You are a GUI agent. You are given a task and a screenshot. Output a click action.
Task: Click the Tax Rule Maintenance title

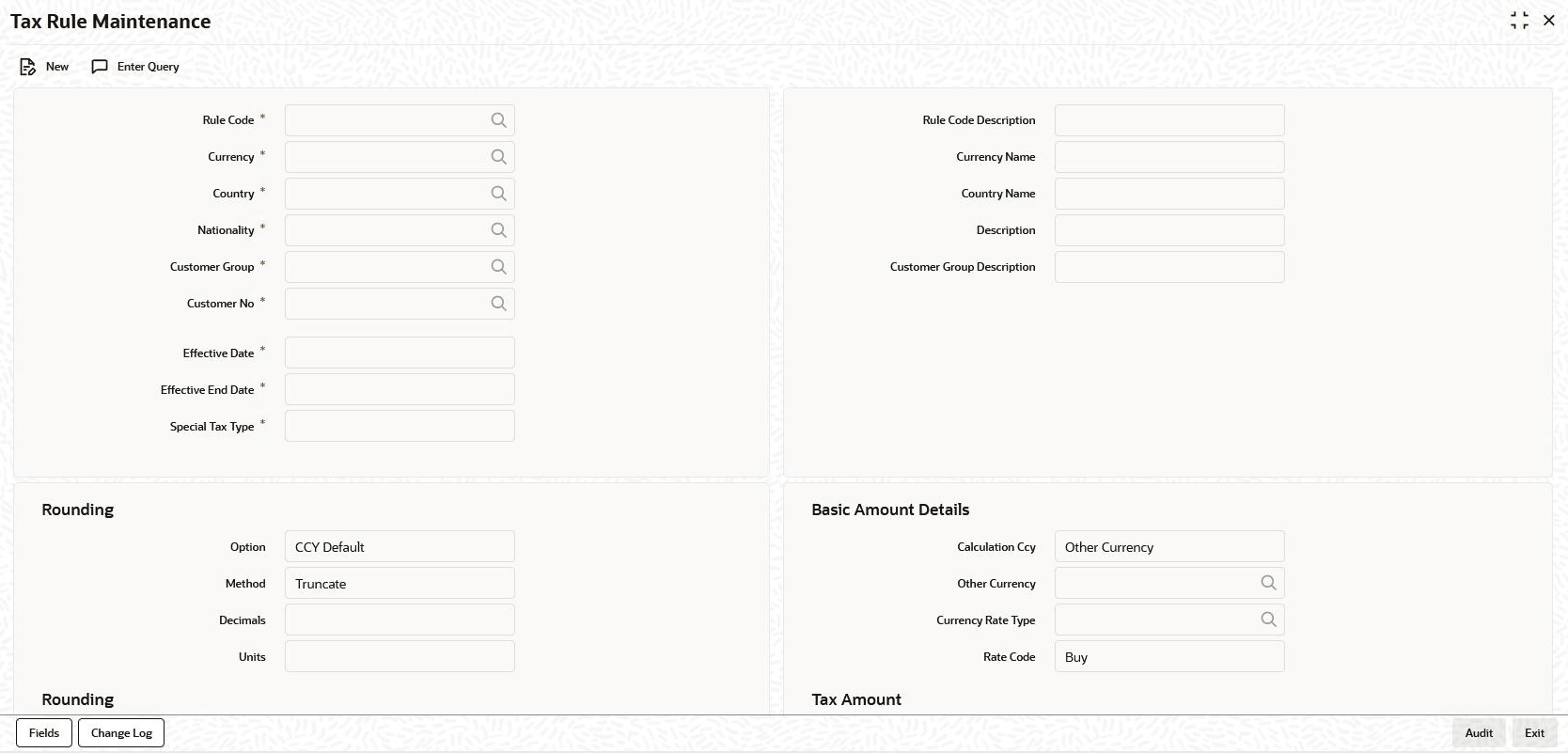pyautogui.click(x=111, y=22)
